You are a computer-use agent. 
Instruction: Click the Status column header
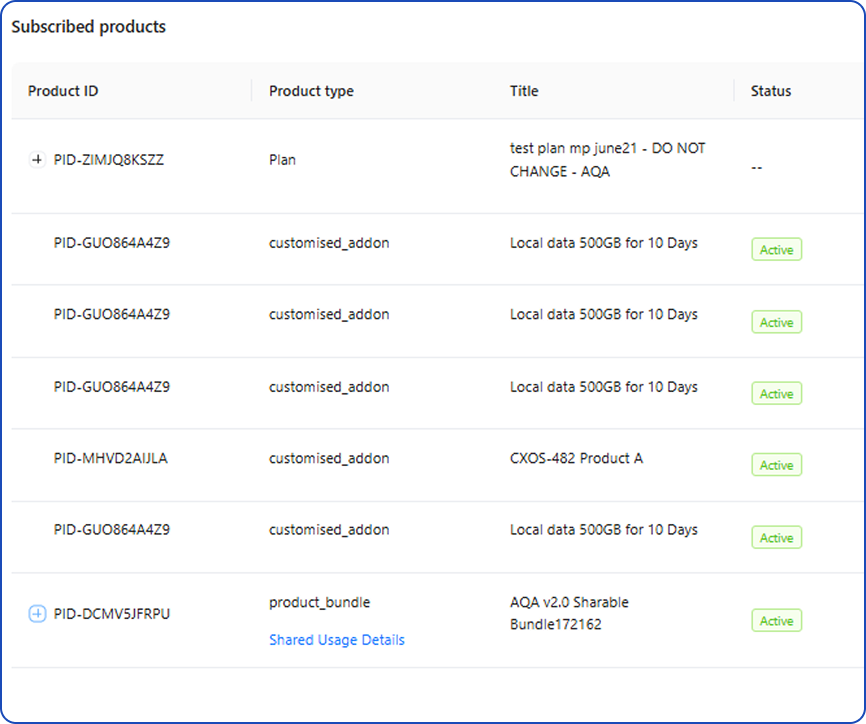pos(771,91)
